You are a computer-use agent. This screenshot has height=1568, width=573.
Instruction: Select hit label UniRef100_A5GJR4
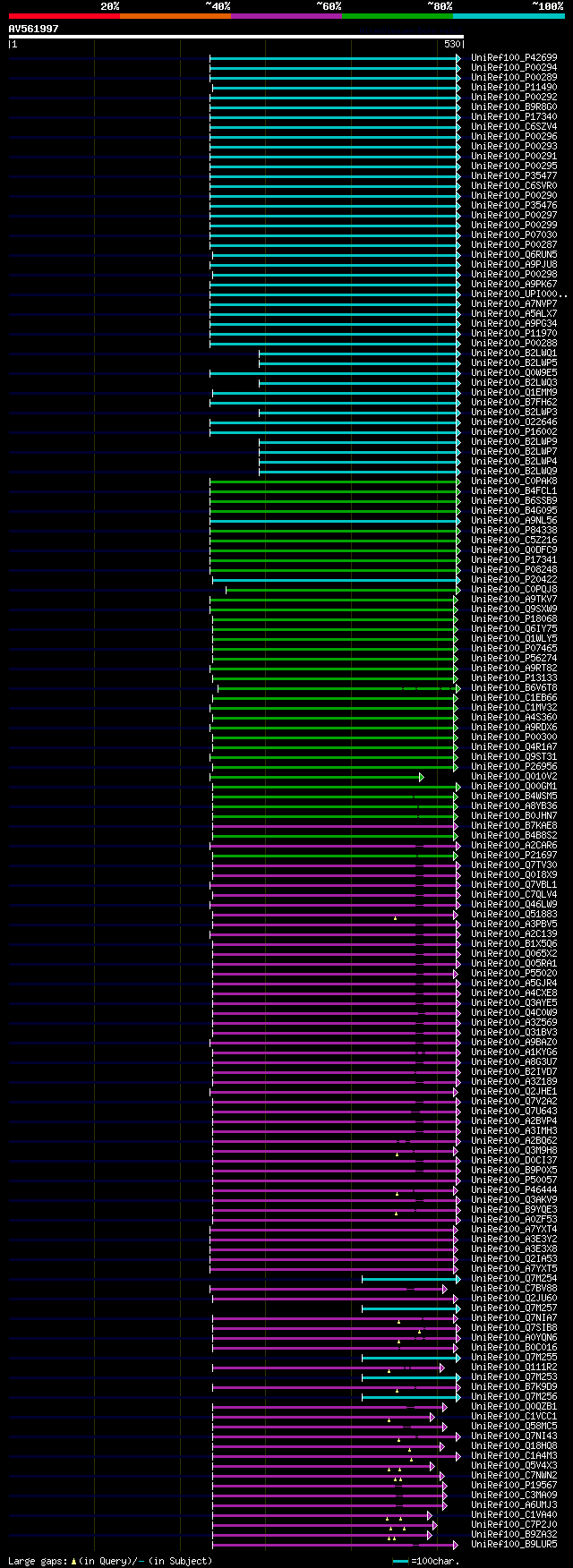(x=514, y=984)
